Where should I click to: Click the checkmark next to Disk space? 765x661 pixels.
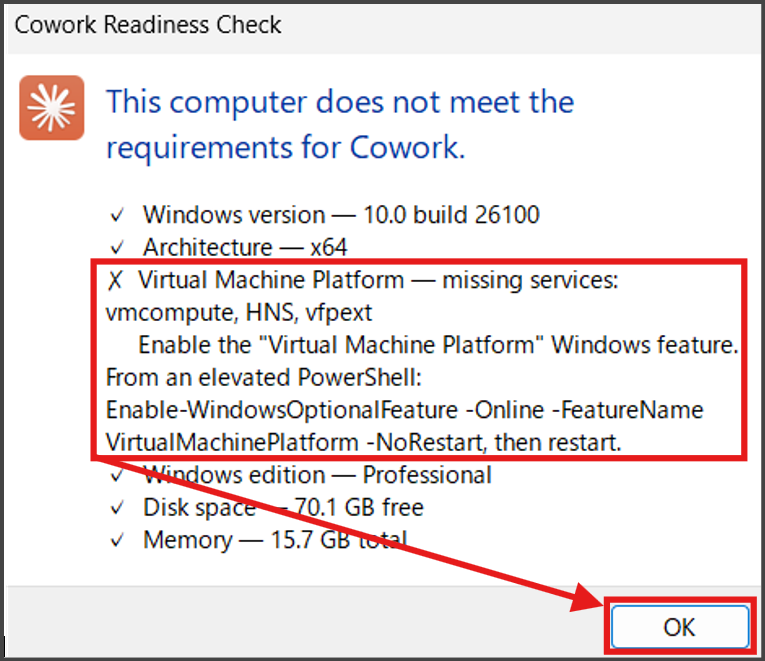coord(118,508)
